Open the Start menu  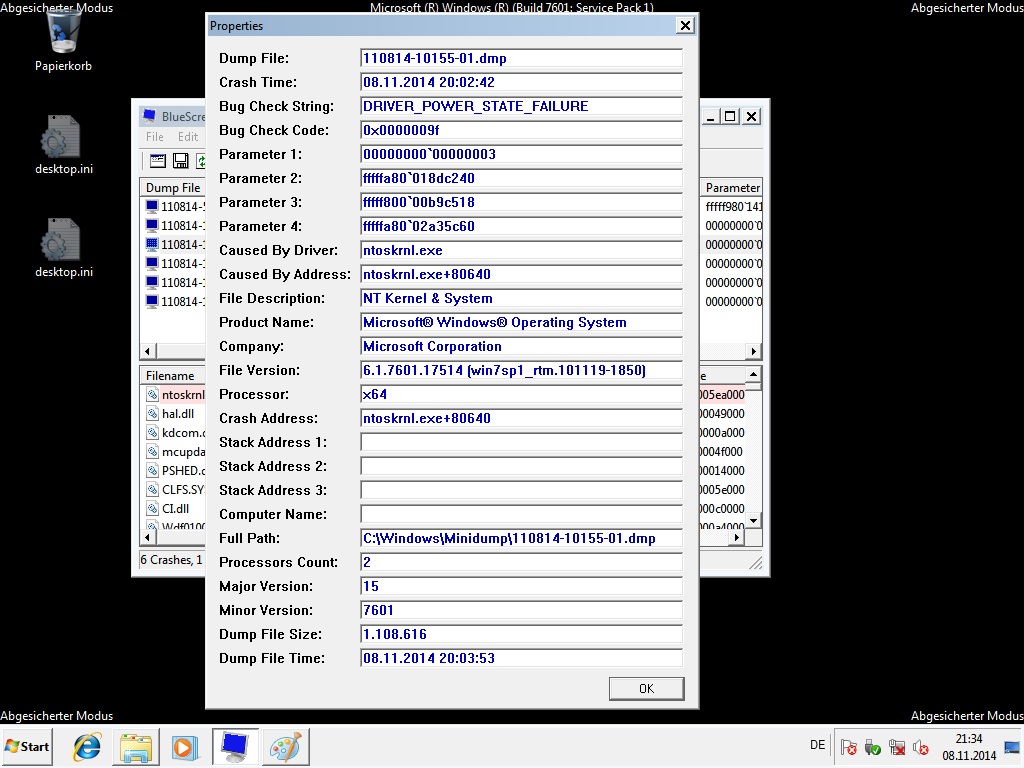coord(27,746)
